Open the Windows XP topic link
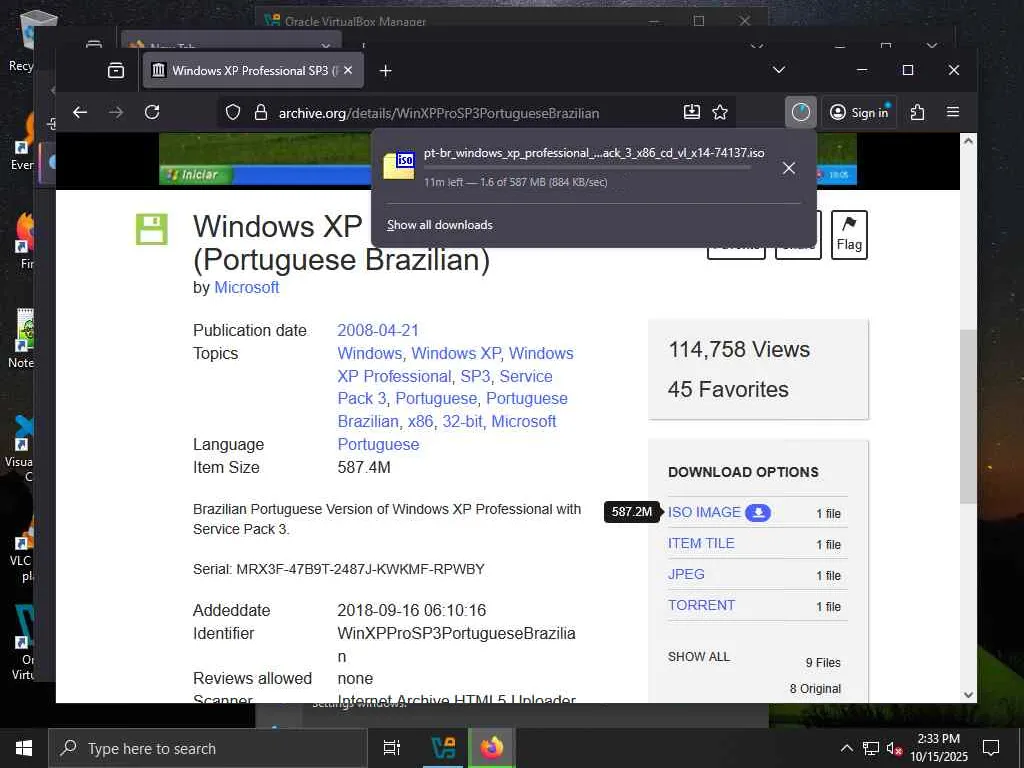Image resolution: width=1024 pixels, height=768 pixels. 456,353
